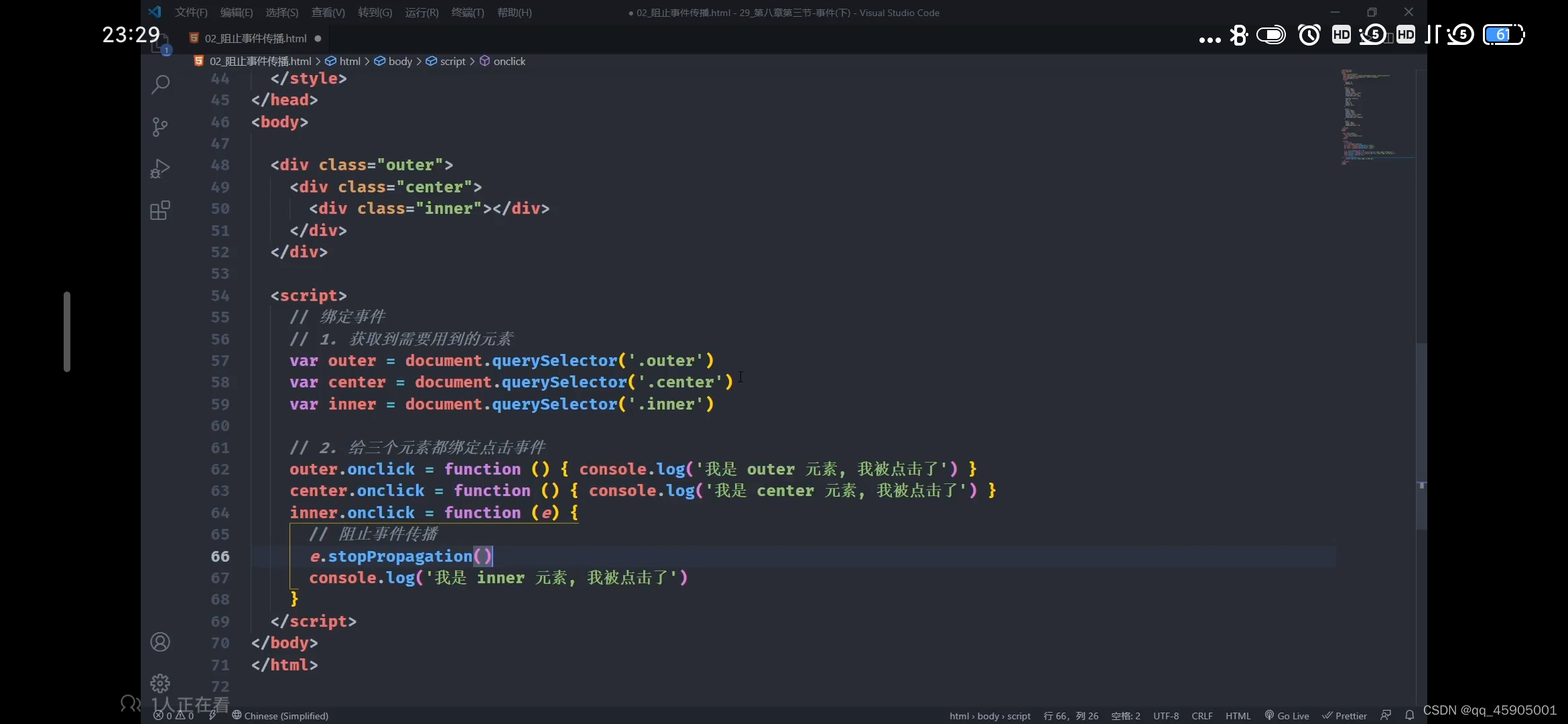Open the Run and Debug view
The height and width of the screenshot is (724, 1568).
click(x=160, y=168)
